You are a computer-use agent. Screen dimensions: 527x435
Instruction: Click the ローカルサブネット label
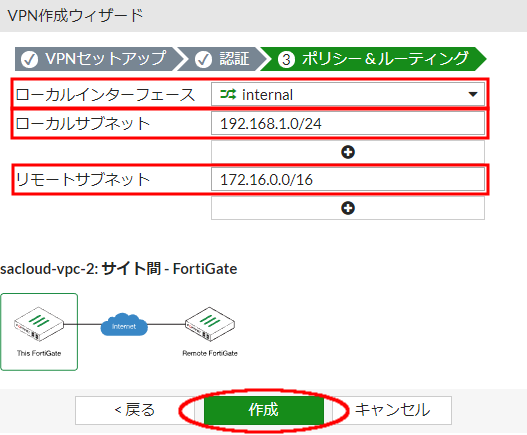83,123
